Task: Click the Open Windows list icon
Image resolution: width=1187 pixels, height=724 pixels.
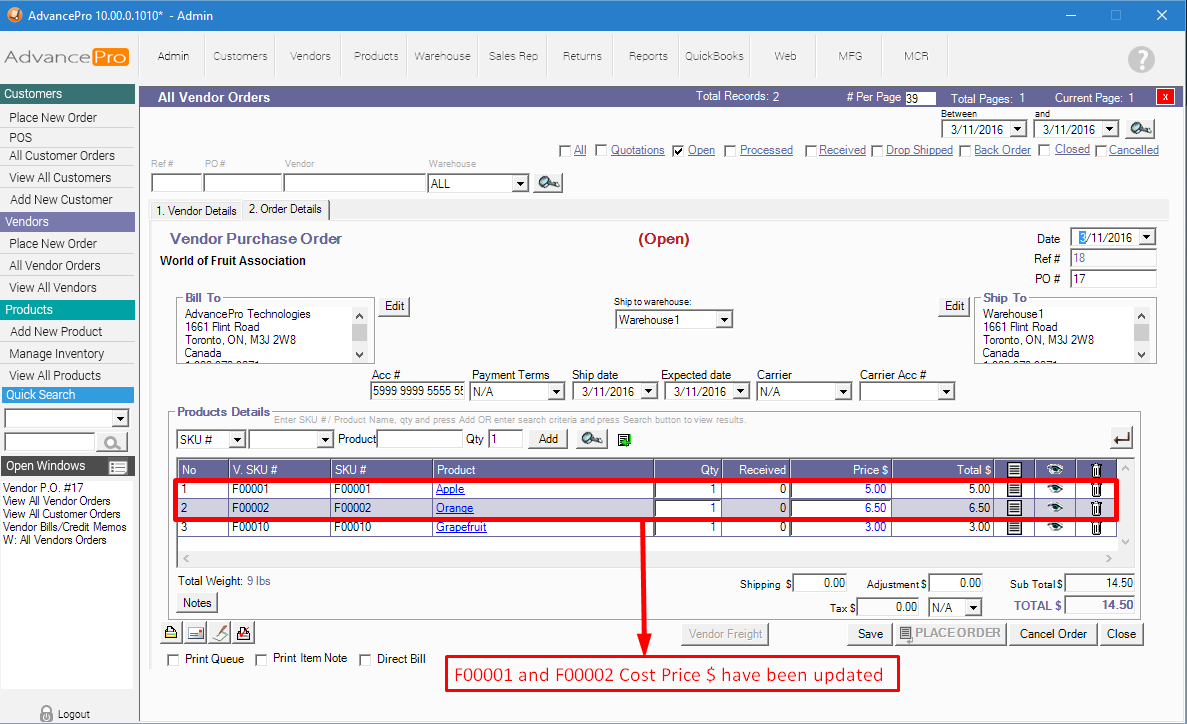Action: [x=118, y=467]
